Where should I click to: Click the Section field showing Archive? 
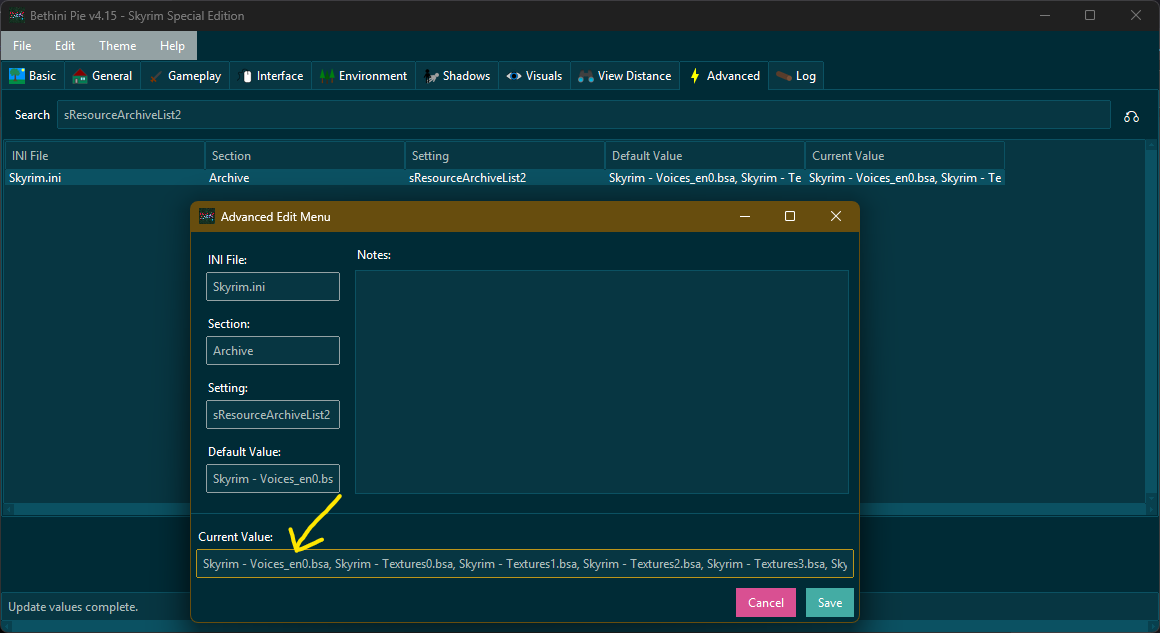click(273, 351)
